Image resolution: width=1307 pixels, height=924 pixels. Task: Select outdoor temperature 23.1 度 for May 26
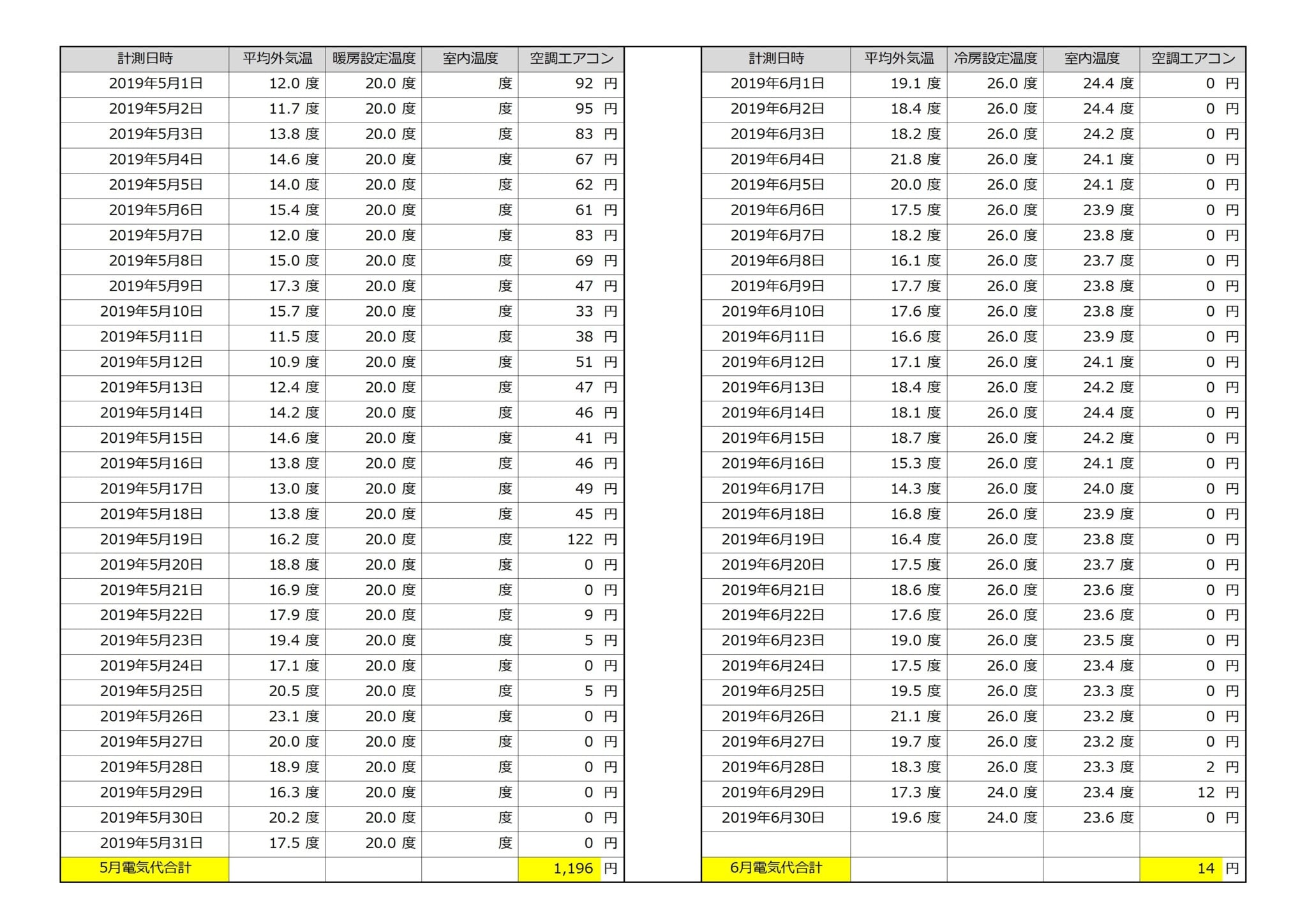pyautogui.click(x=277, y=717)
